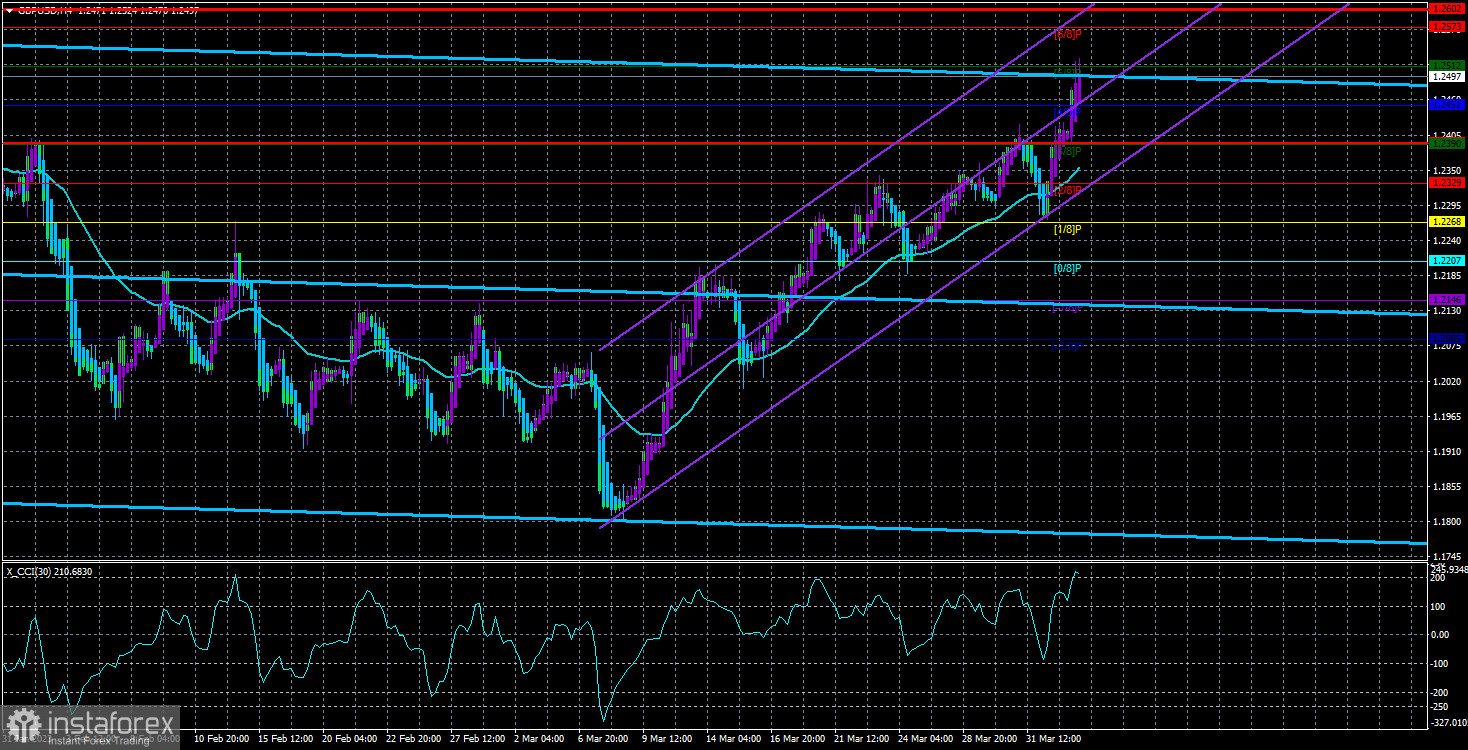Screen dimensions: 1468x750
Task: Click the CCI scale value 100
Action: click(x=1439, y=606)
